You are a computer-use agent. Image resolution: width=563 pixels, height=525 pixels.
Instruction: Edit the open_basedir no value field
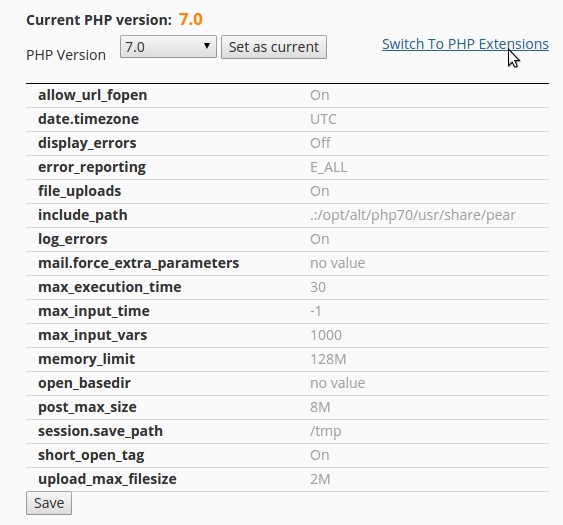coord(338,383)
